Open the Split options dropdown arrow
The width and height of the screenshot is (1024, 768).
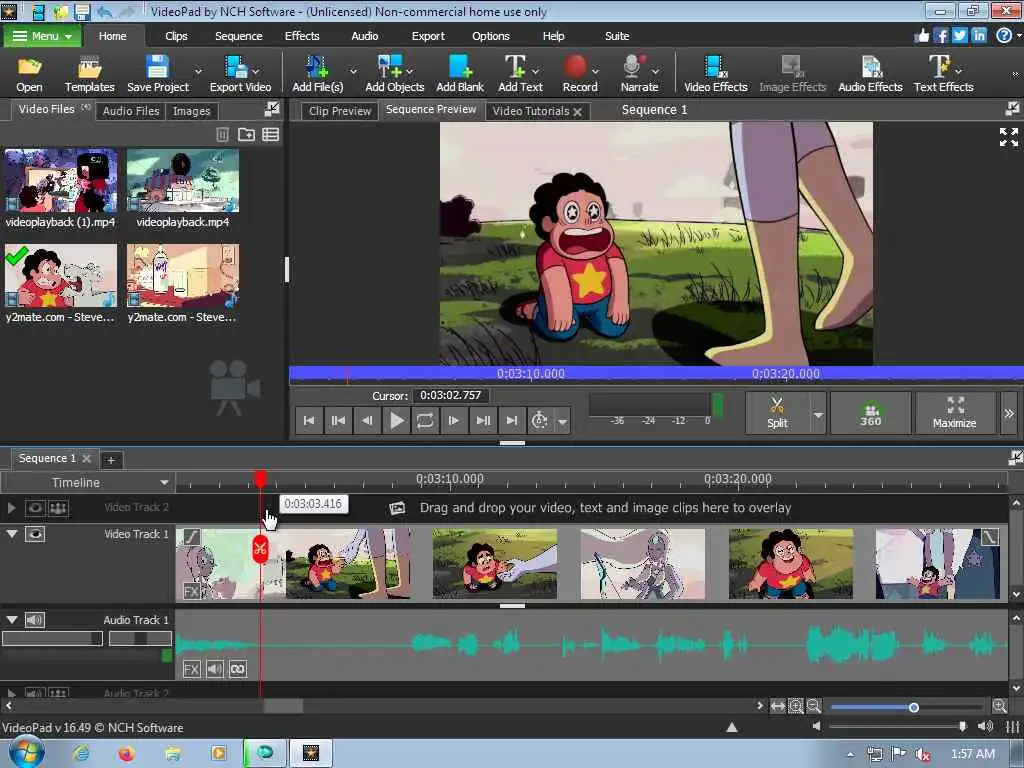[818, 414]
